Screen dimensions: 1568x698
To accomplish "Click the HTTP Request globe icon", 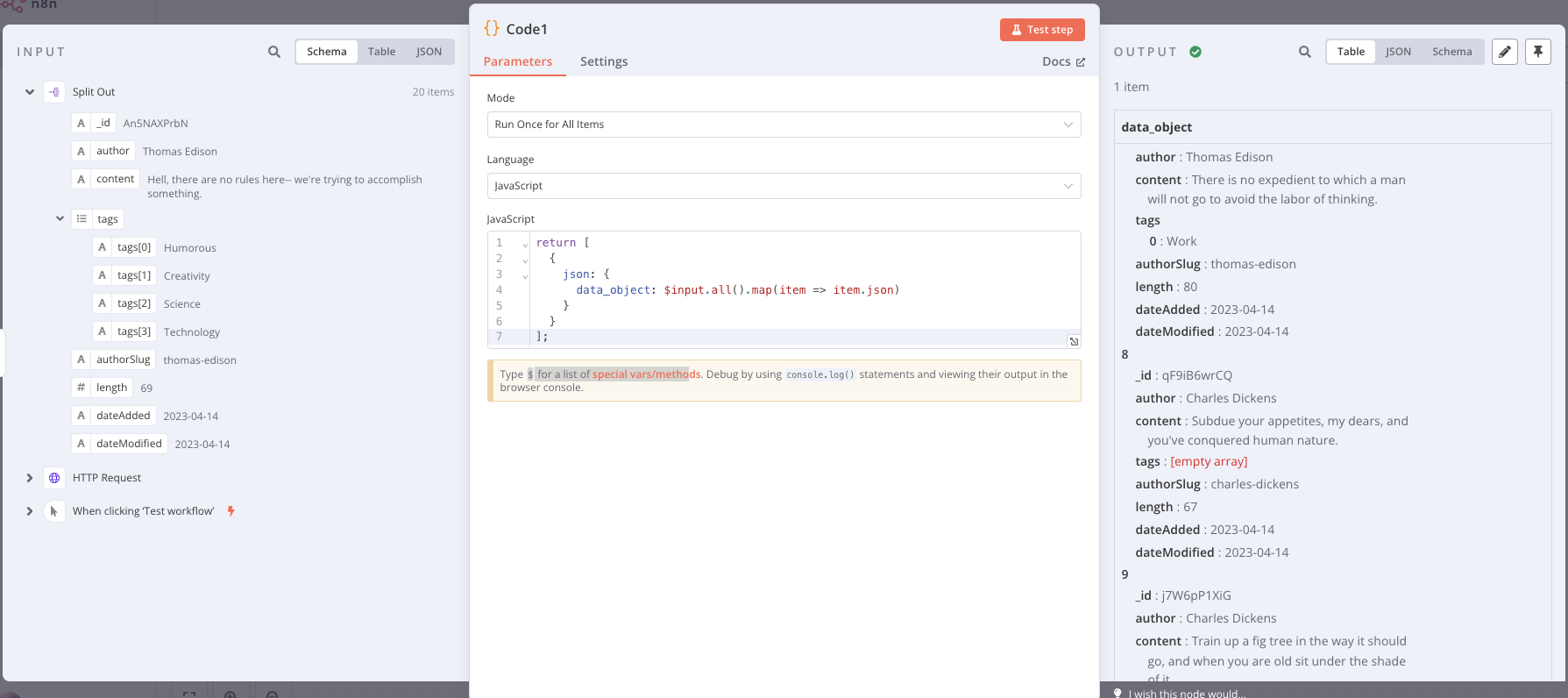I will click(54, 478).
